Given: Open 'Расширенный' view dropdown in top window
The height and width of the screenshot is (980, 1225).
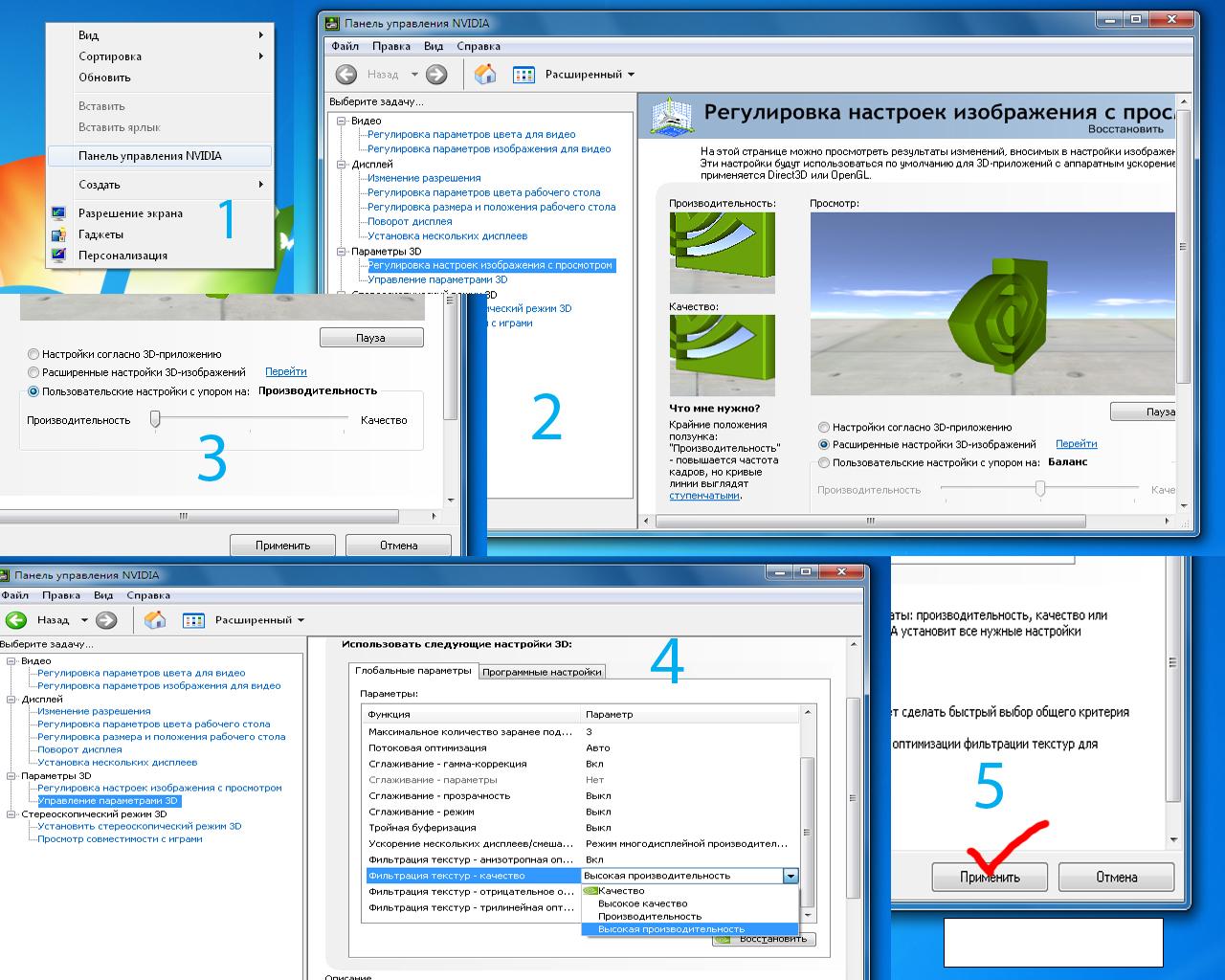Looking at the screenshot, I should (x=590, y=75).
